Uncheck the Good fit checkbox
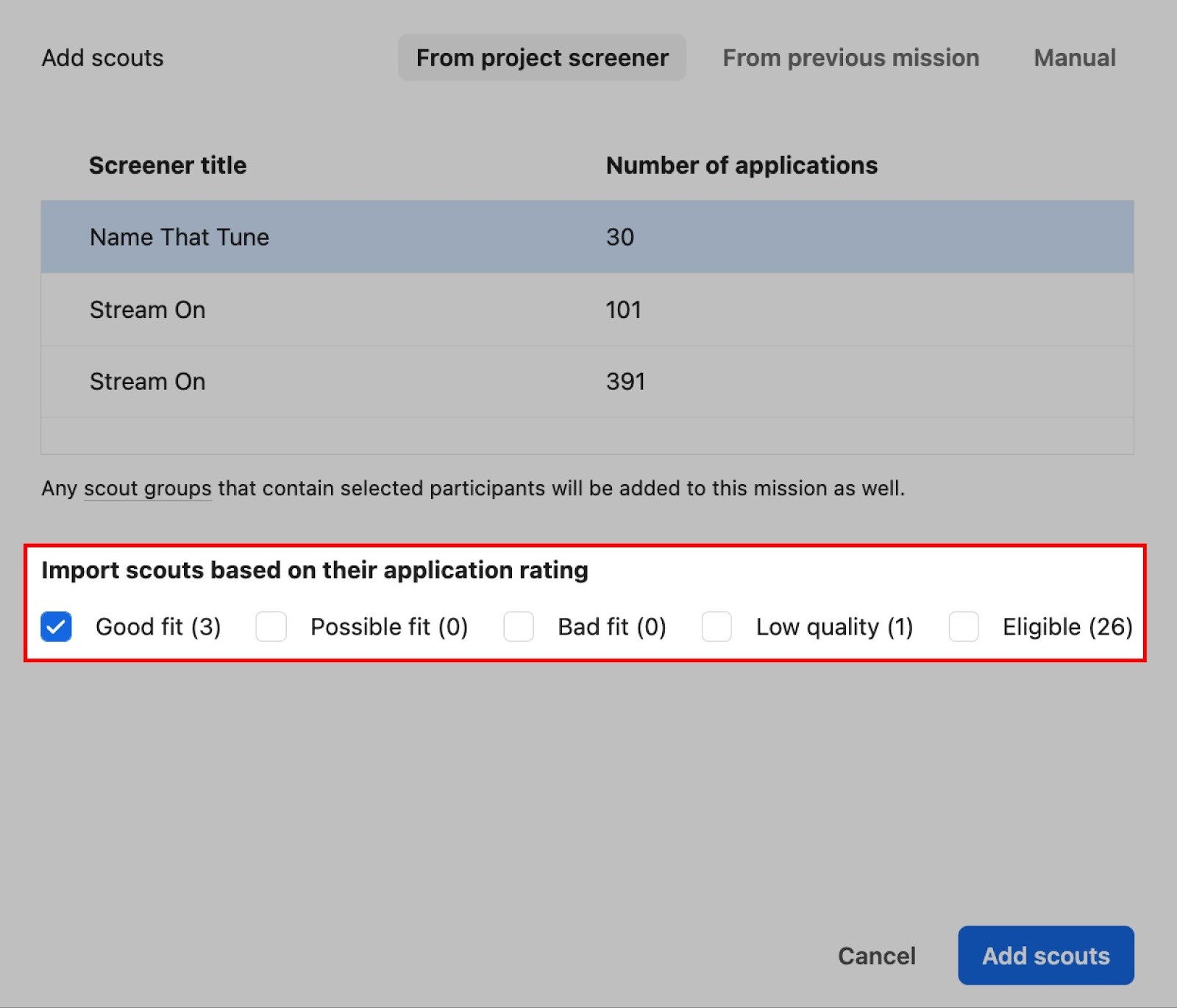The height and width of the screenshot is (1008, 1177). click(56, 627)
